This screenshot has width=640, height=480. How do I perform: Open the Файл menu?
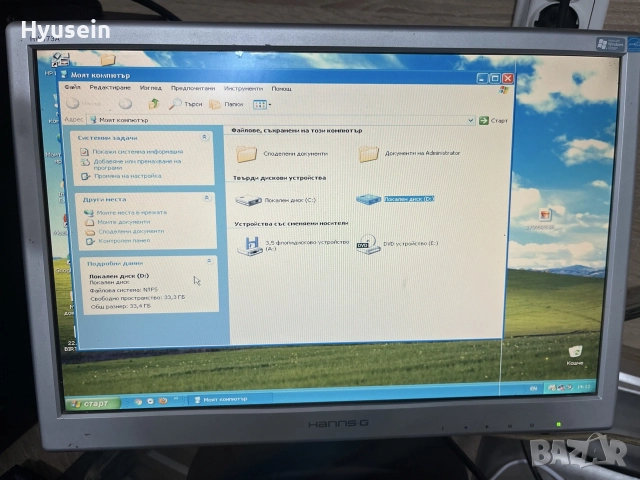point(73,87)
